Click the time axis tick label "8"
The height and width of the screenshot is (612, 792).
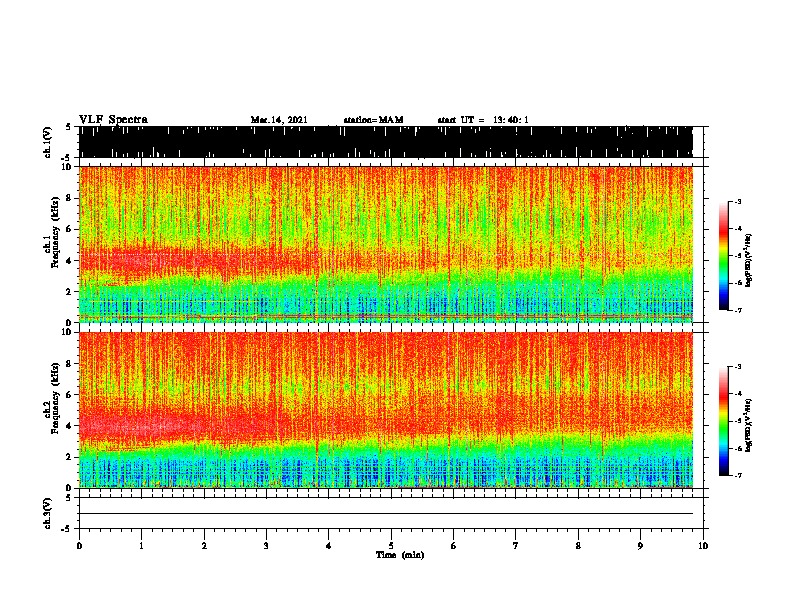[x=578, y=546]
